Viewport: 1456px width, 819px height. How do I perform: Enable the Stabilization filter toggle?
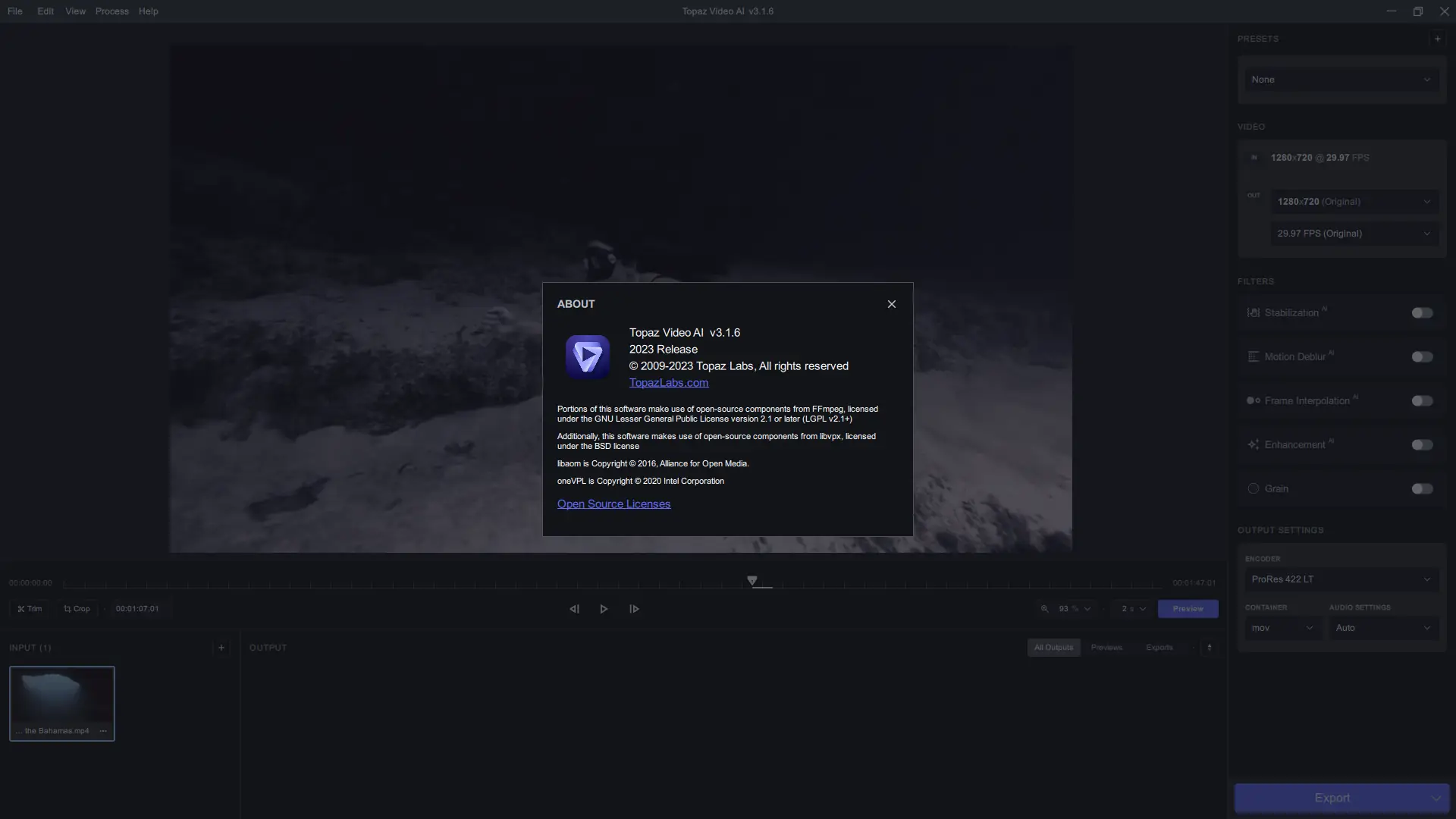[x=1422, y=313]
